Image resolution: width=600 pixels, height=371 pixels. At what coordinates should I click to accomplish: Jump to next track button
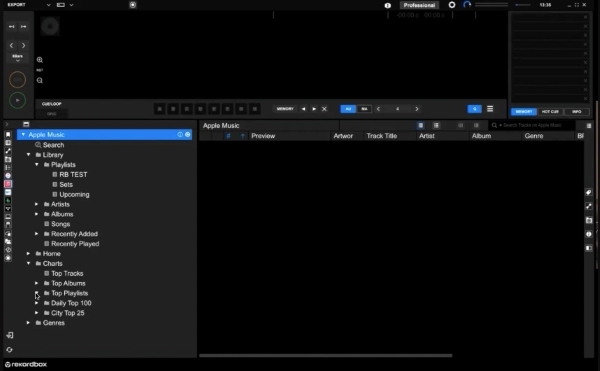(24, 26)
